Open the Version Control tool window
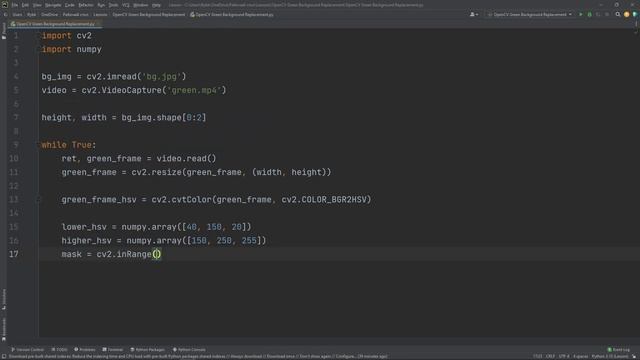640x360 pixels. pos(27,350)
